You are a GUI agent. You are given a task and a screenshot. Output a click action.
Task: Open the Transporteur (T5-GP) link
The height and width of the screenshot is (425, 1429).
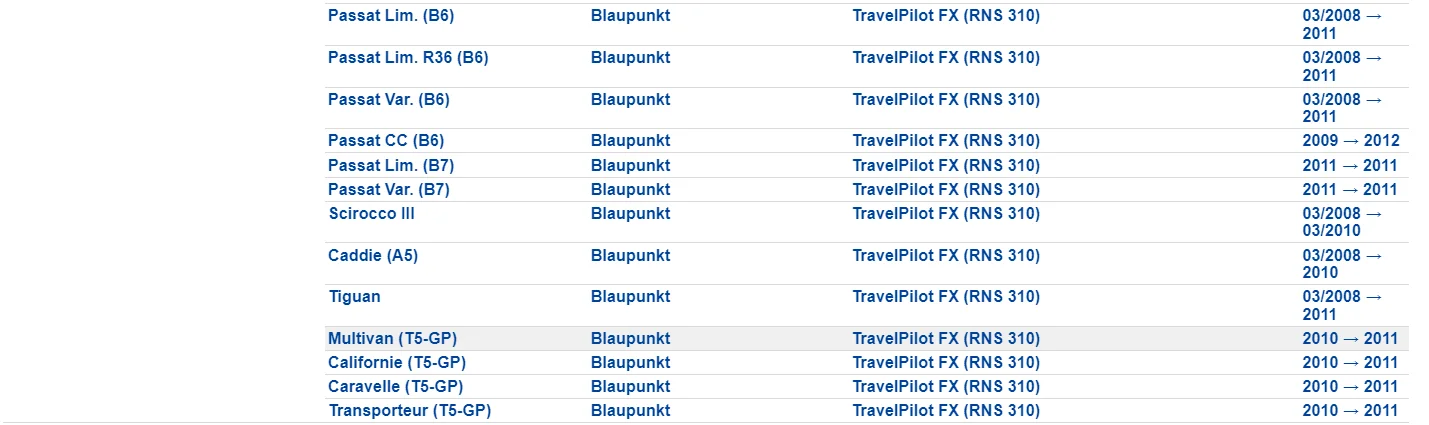point(409,411)
